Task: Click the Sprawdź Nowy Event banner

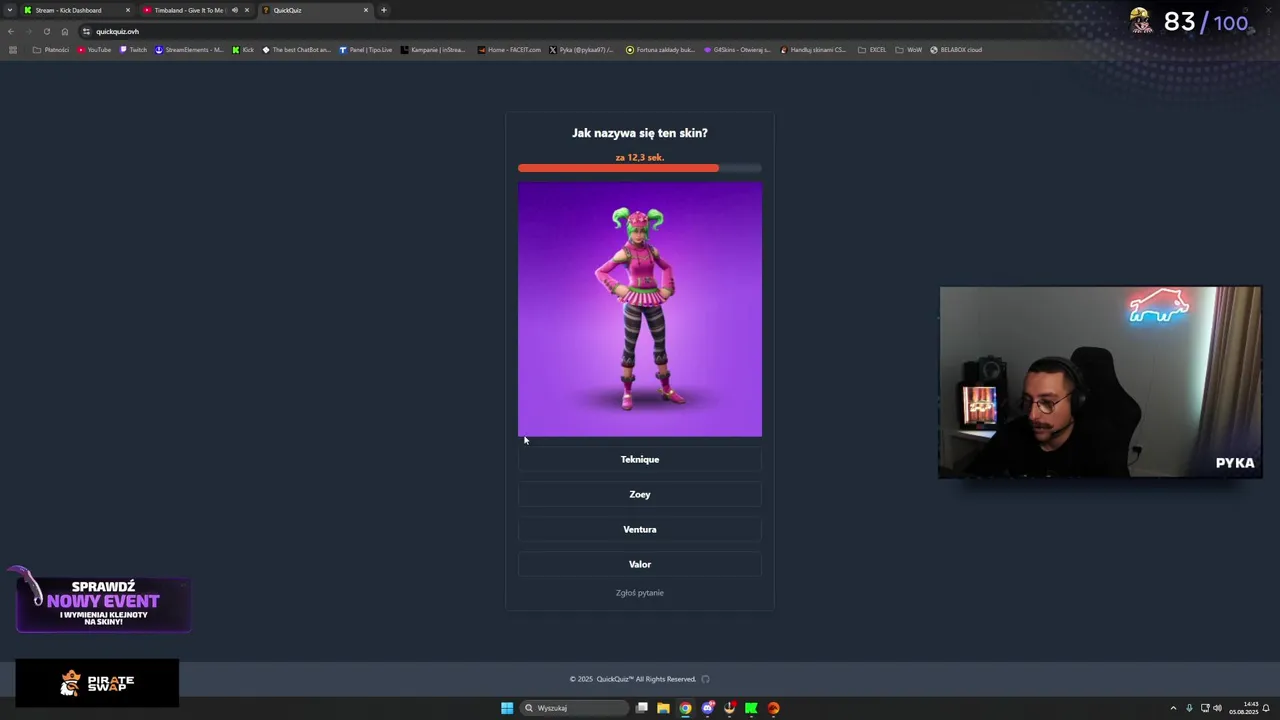Action: (x=103, y=603)
